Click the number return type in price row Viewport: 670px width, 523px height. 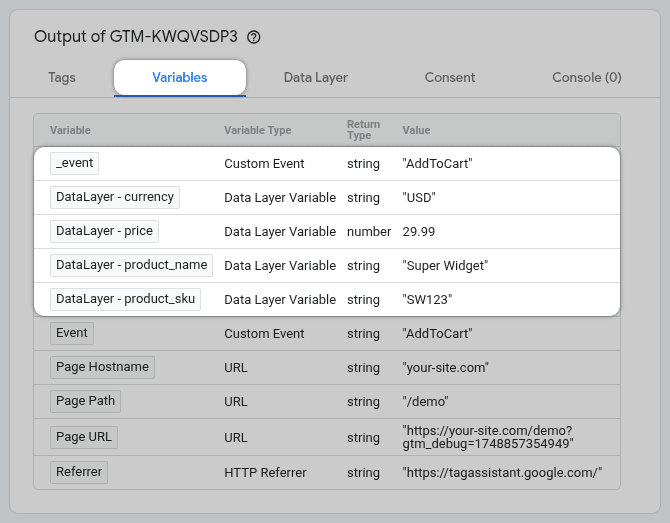pos(369,232)
